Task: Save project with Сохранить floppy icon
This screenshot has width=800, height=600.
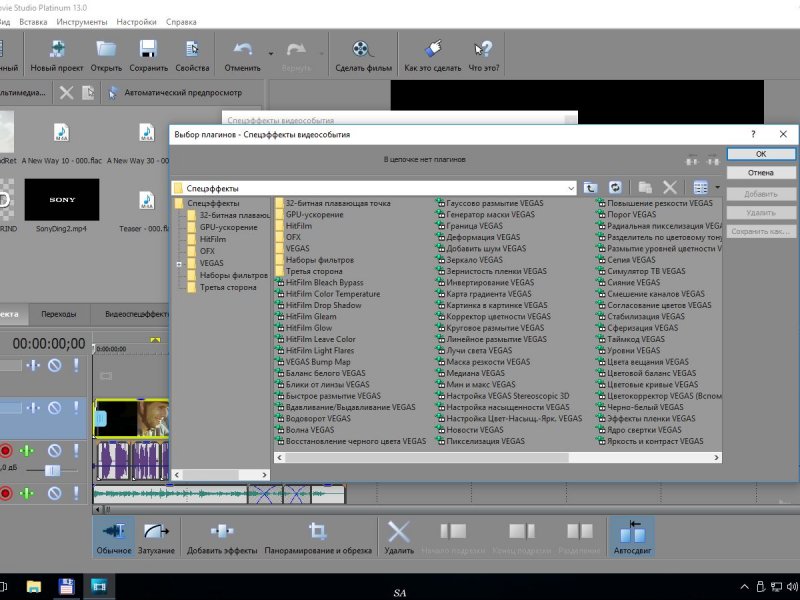Action: [148, 56]
